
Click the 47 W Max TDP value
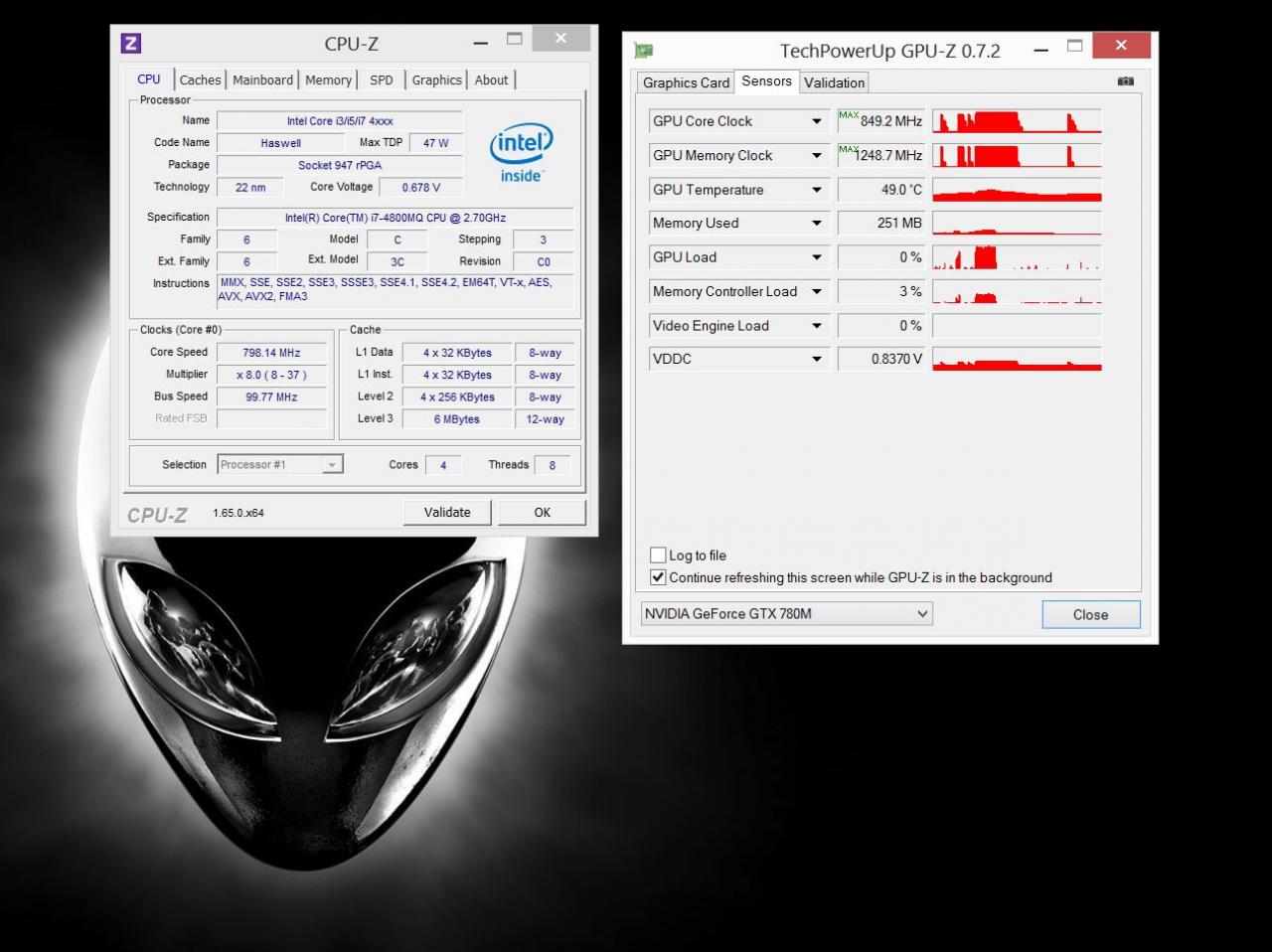coord(436,143)
